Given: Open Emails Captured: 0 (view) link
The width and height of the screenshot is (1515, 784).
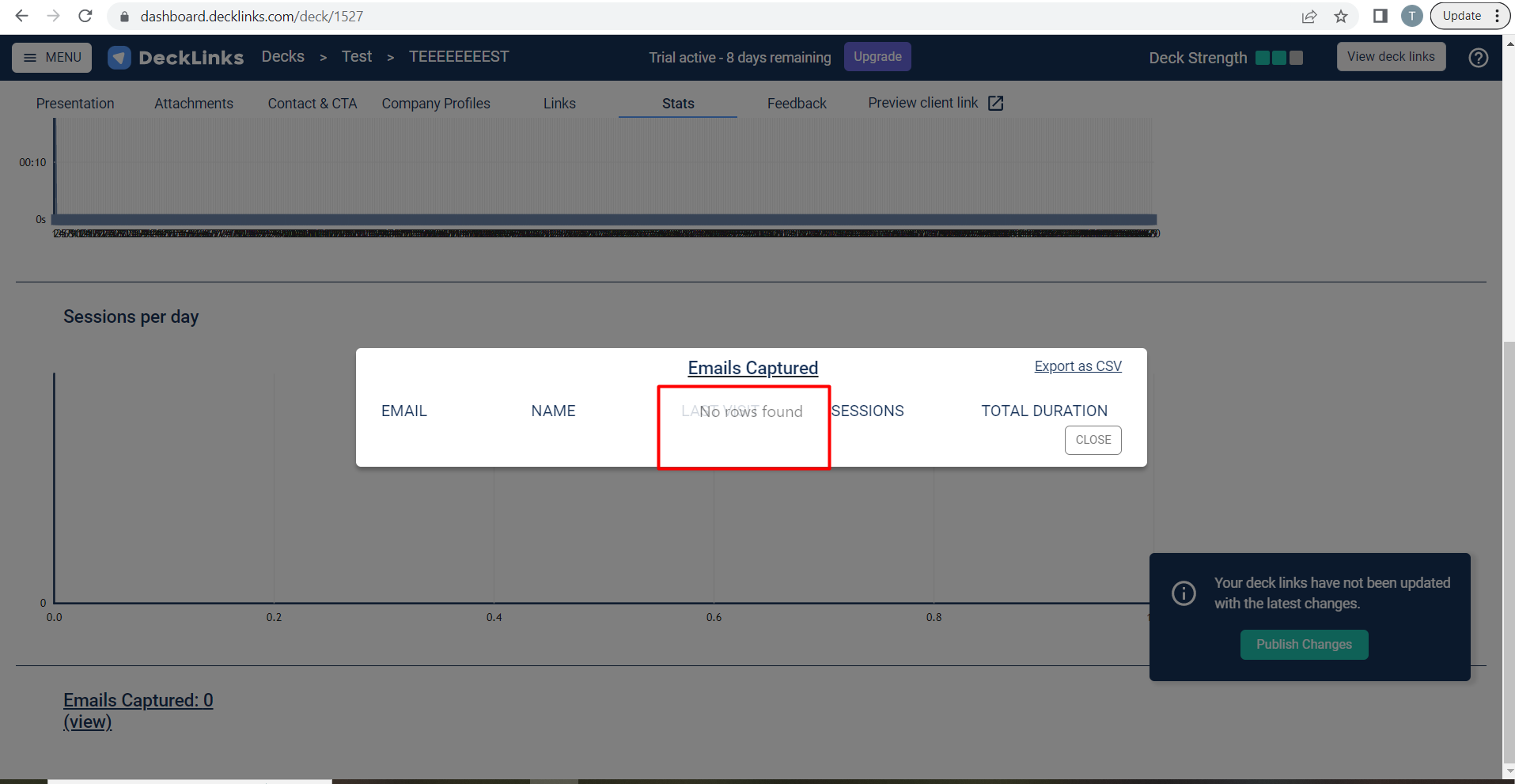Looking at the screenshot, I should [138, 710].
